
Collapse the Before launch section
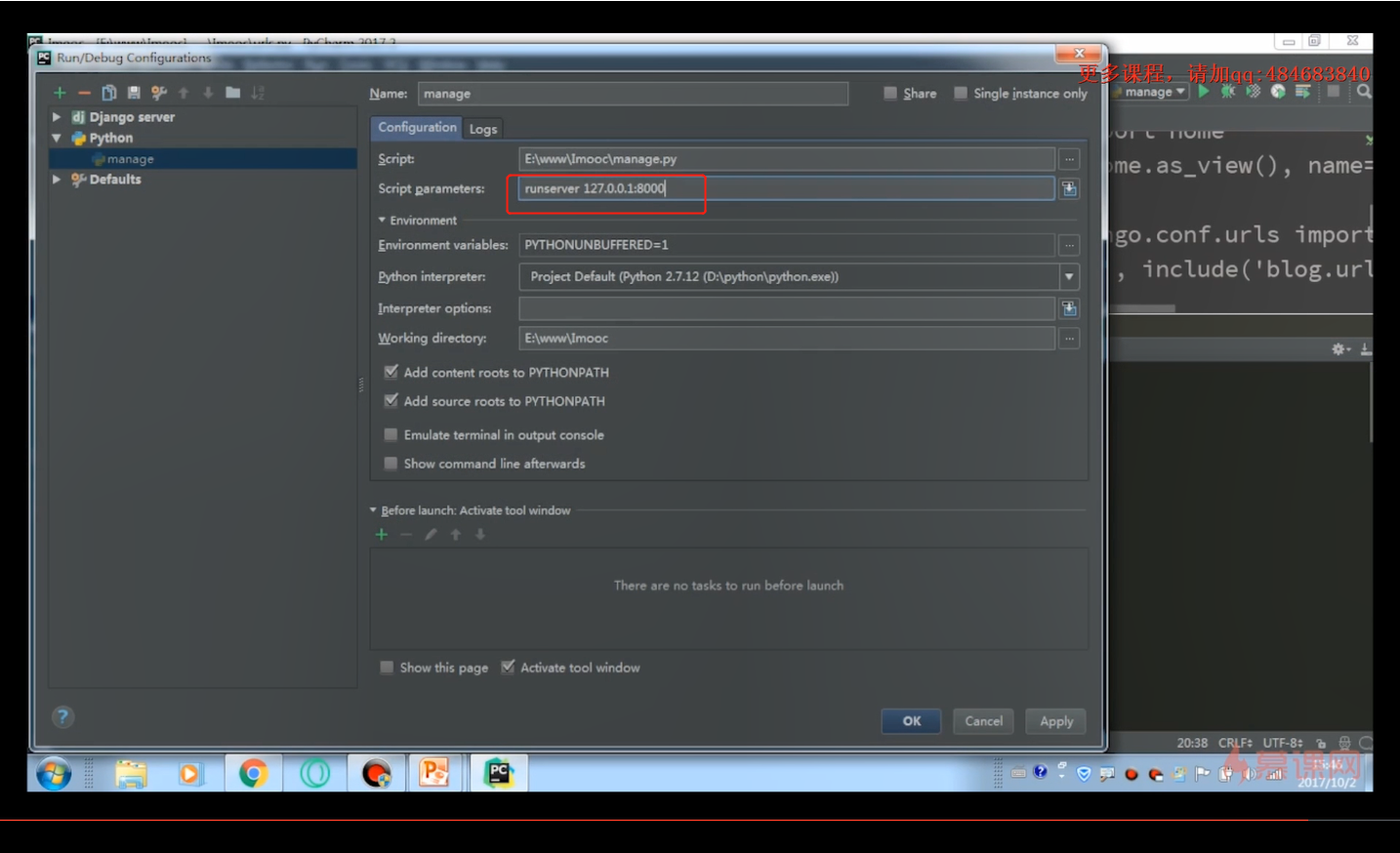tap(373, 509)
